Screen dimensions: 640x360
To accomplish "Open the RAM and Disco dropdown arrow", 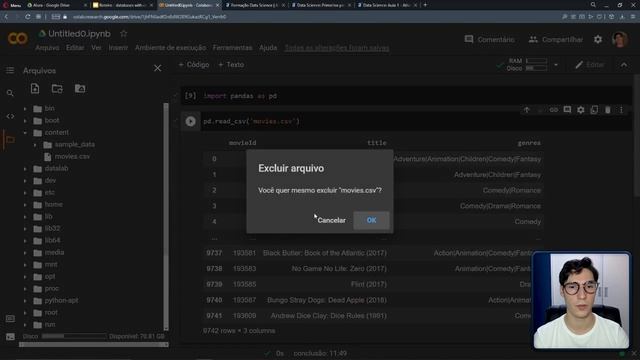I will 556,65.
